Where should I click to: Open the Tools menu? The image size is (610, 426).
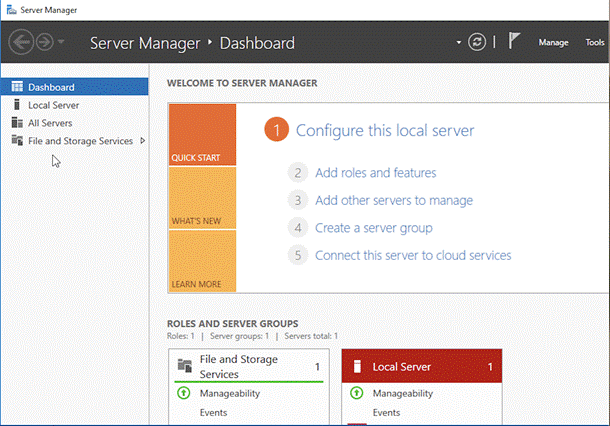(595, 43)
